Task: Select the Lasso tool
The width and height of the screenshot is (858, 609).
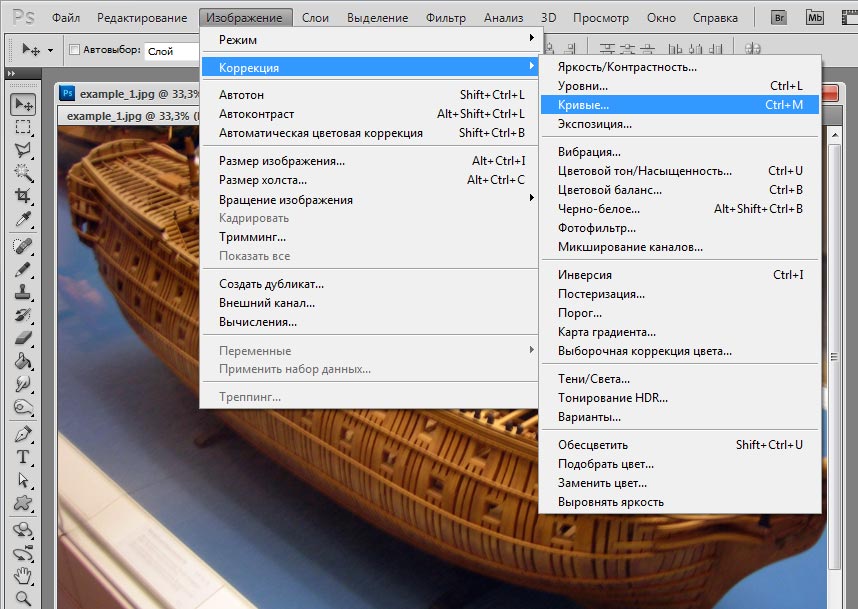Action: (23, 150)
